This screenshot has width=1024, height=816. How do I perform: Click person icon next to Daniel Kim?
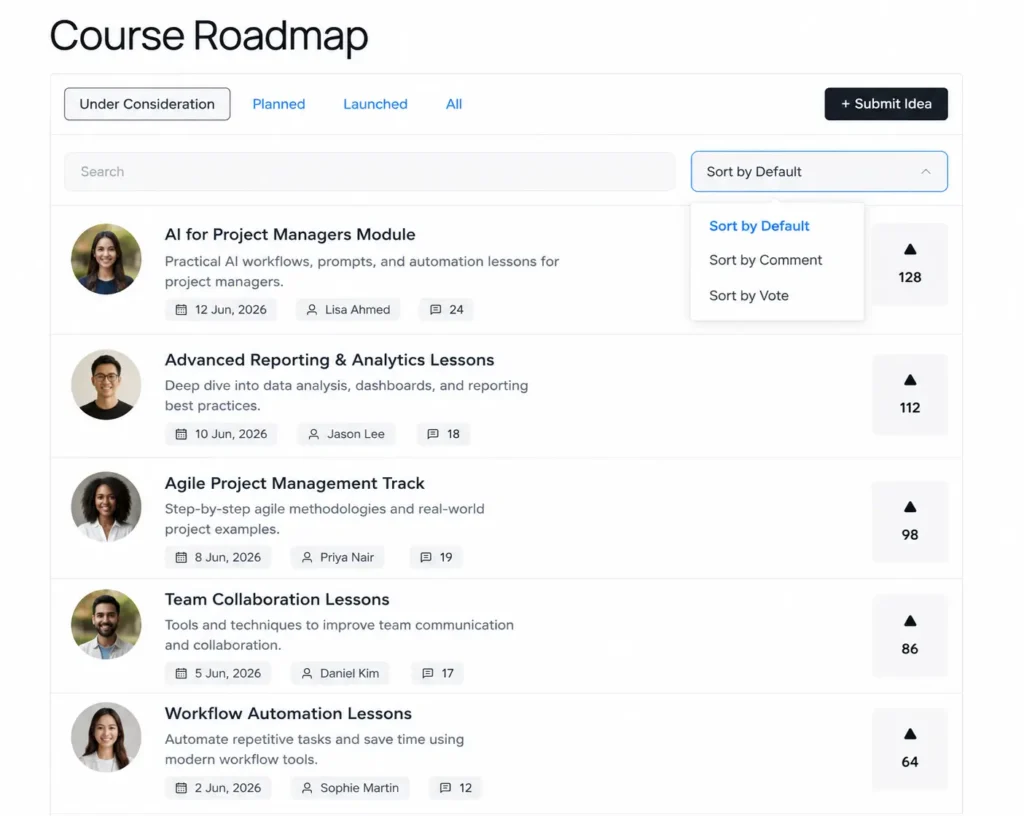click(x=306, y=673)
